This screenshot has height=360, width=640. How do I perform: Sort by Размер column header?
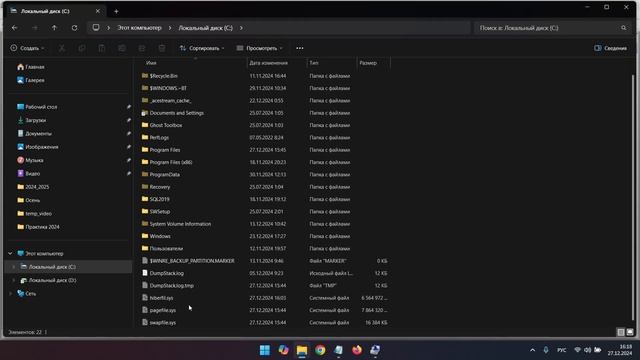click(x=368, y=63)
